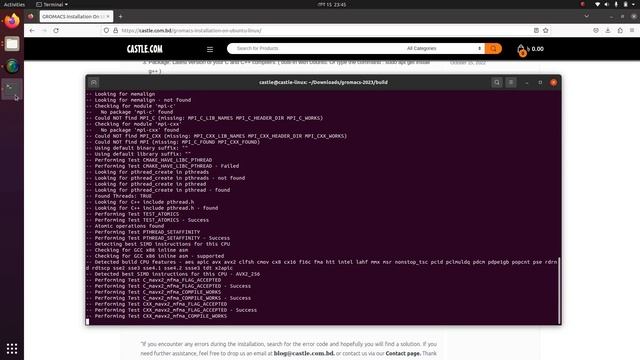Open the Pocket save icon

tap(596, 31)
